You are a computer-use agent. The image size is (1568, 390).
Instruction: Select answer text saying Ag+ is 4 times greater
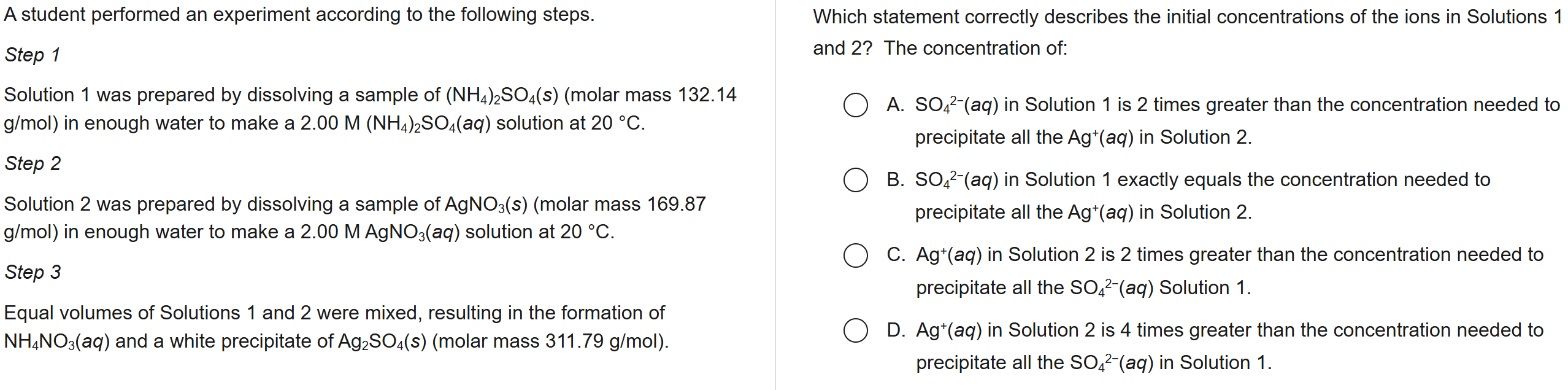click(x=1229, y=346)
